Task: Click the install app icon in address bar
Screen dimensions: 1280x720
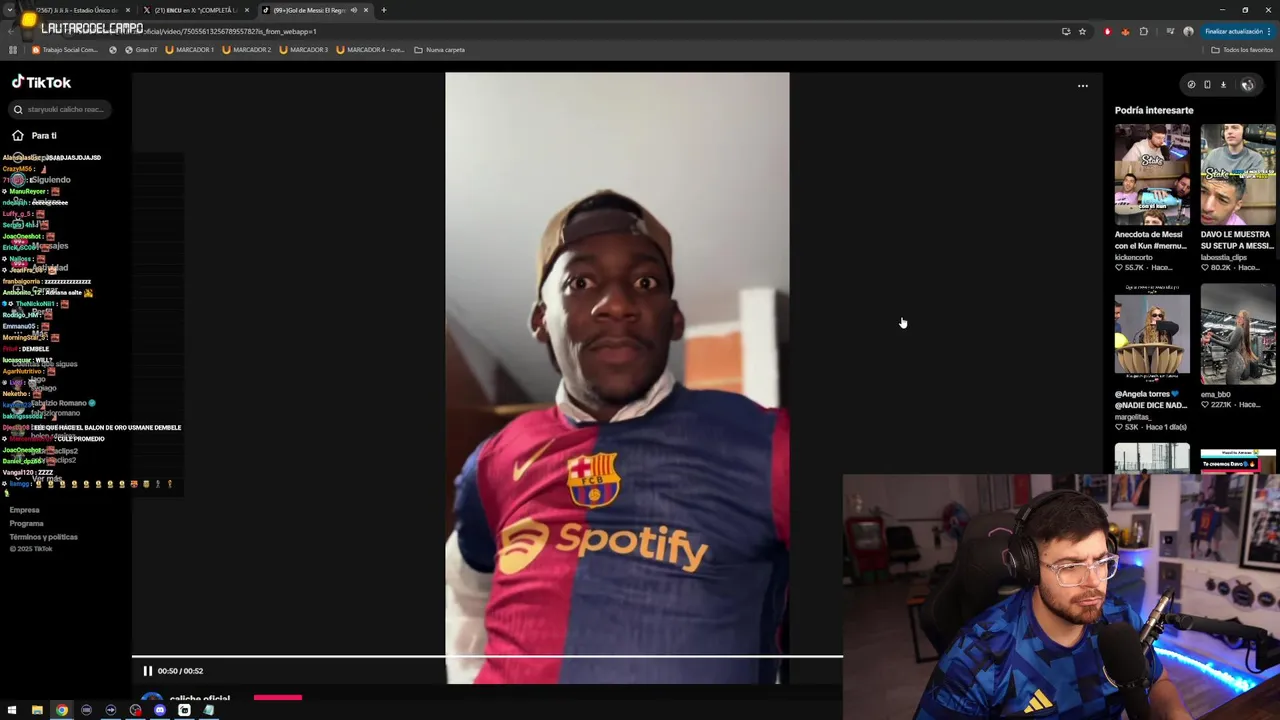Action: 1065,31
